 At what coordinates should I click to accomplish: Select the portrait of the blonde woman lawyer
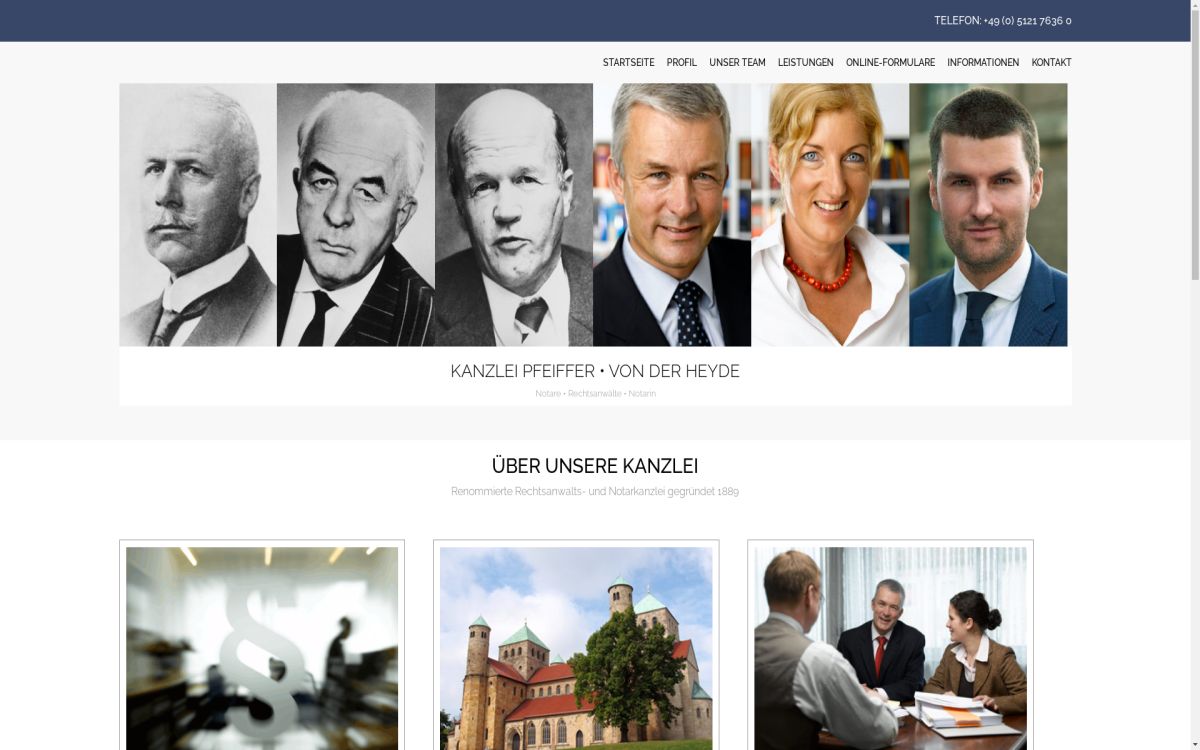(829, 214)
